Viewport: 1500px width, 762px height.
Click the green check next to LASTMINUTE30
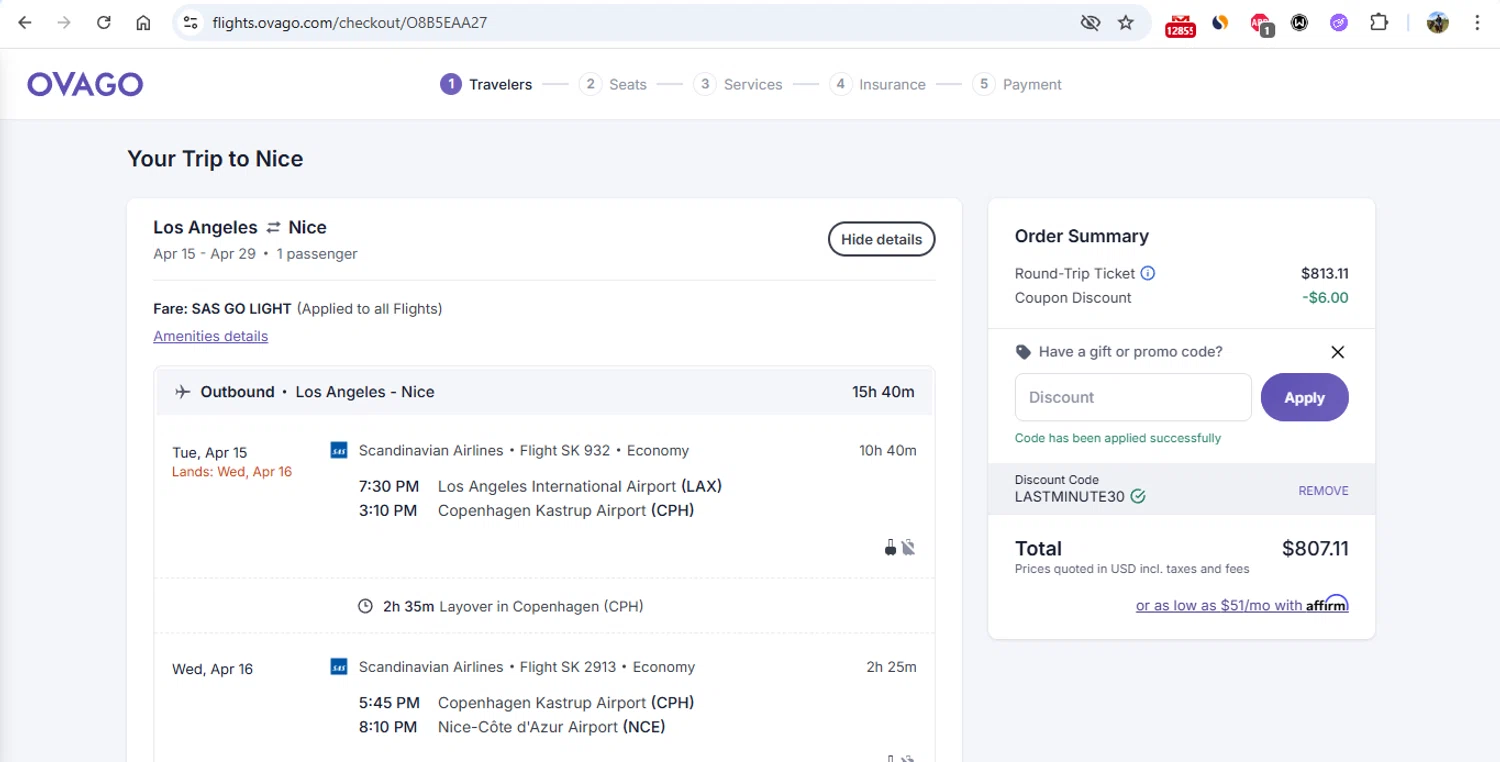point(1138,496)
